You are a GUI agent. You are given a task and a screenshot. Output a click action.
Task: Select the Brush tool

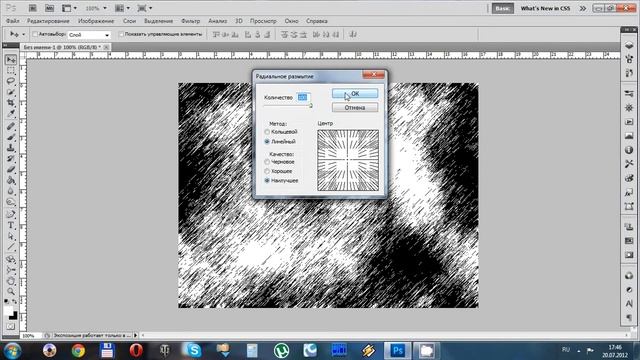coord(11,137)
